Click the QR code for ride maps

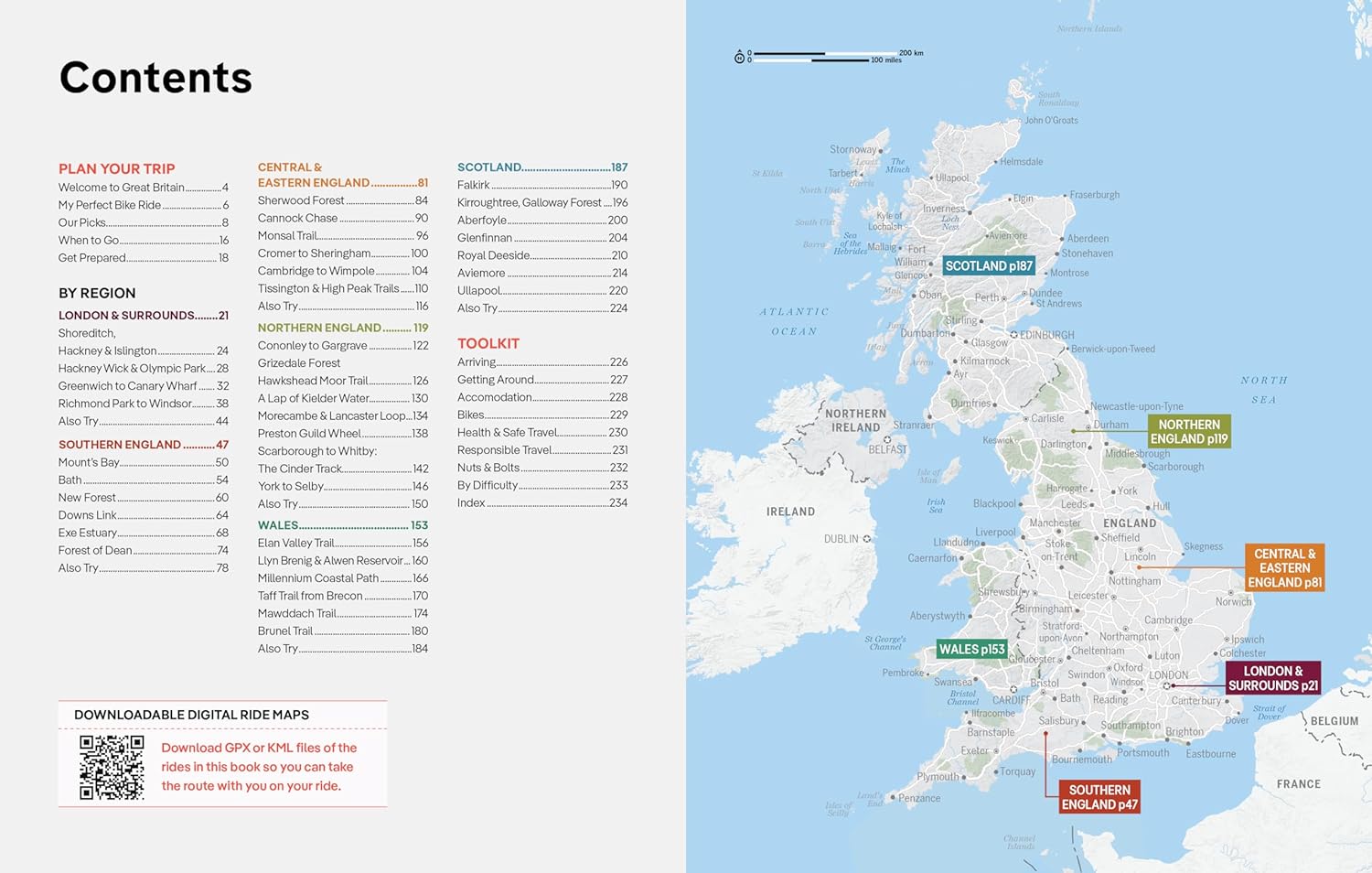[112, 767]
